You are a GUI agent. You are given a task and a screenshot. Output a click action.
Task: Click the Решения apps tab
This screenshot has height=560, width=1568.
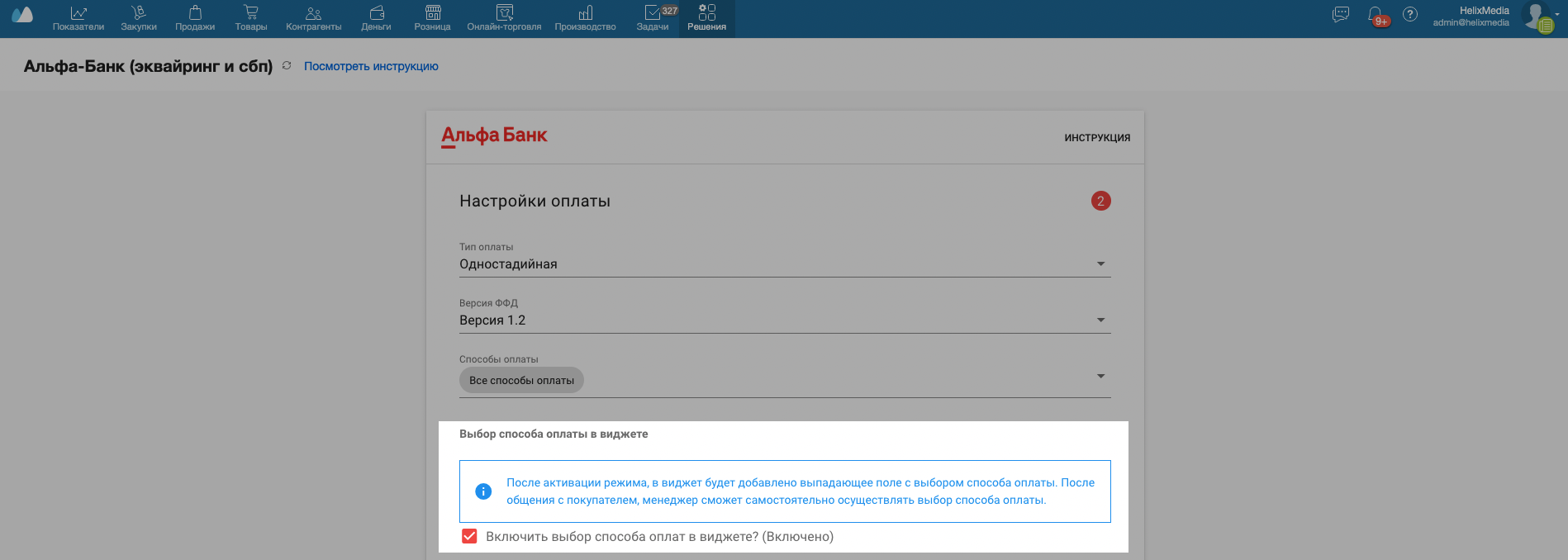pos(707,19)
